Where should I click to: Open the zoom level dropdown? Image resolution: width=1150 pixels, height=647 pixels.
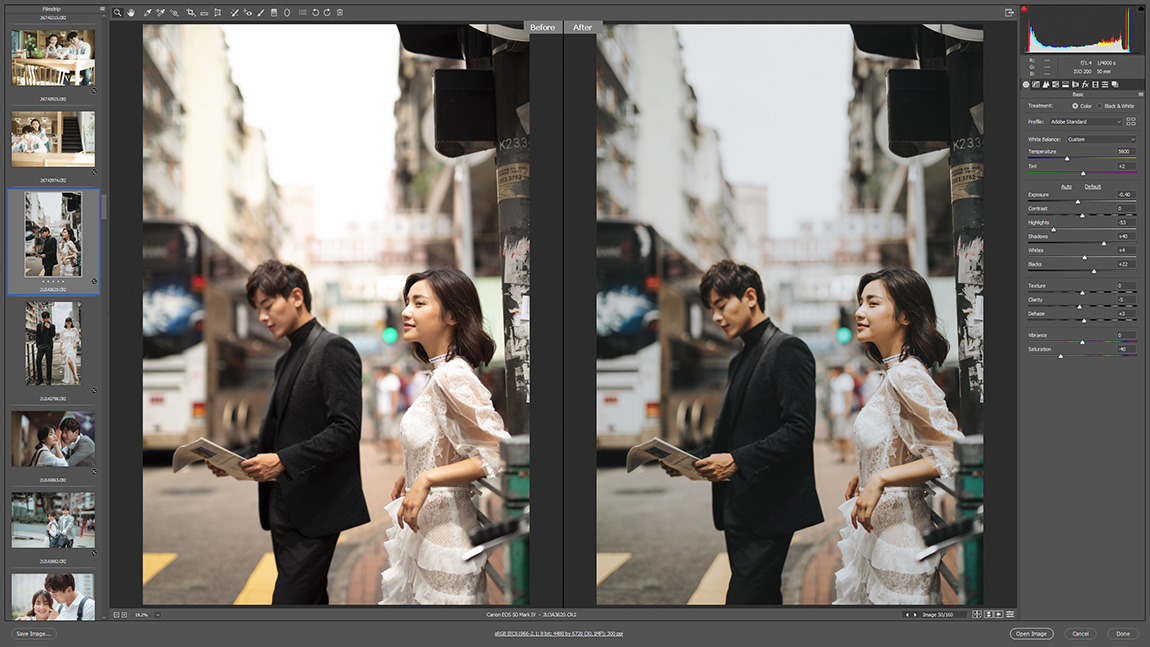(x=157, y=614)
